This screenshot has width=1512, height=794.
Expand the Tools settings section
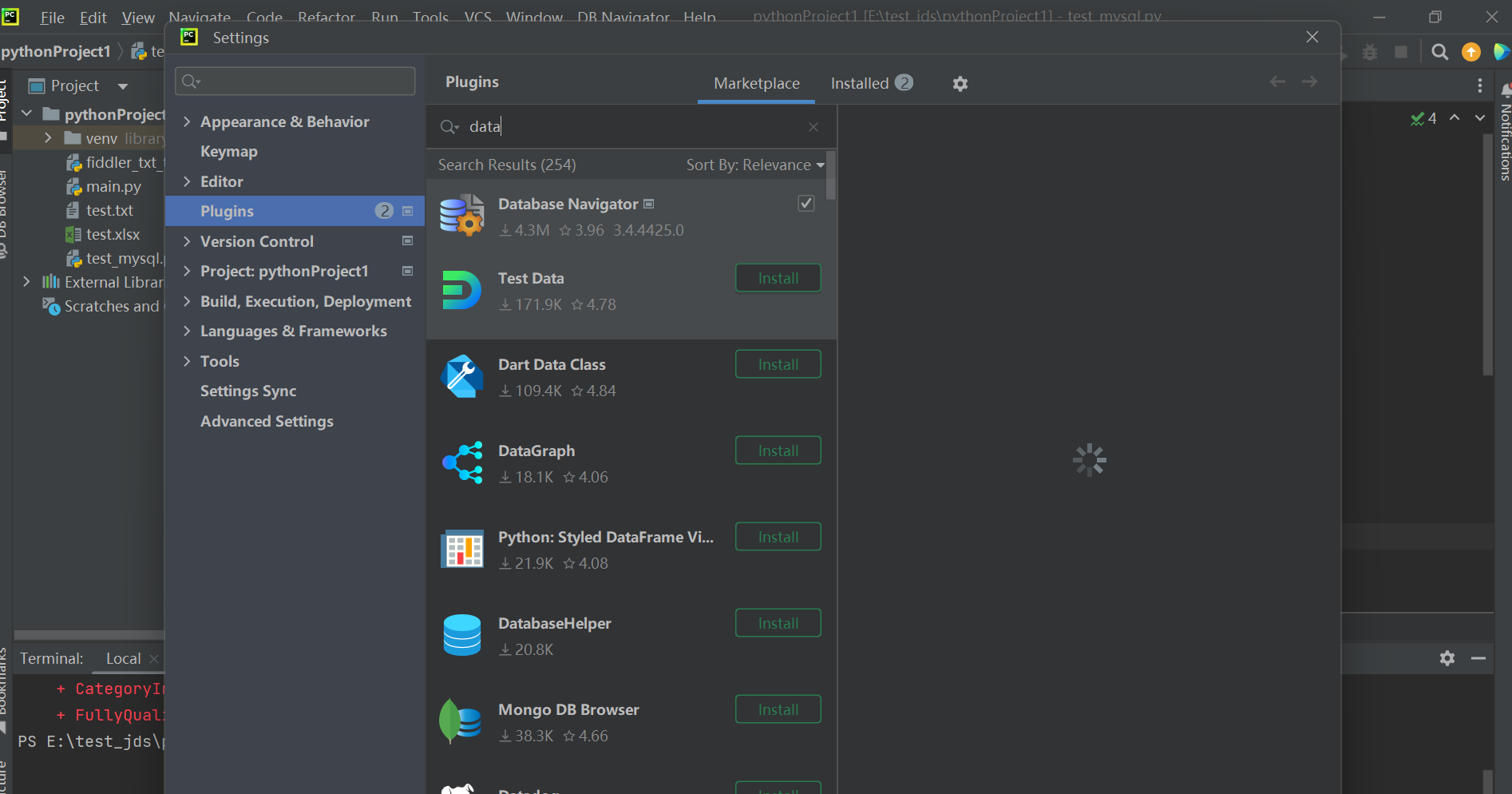pos(187,361)
